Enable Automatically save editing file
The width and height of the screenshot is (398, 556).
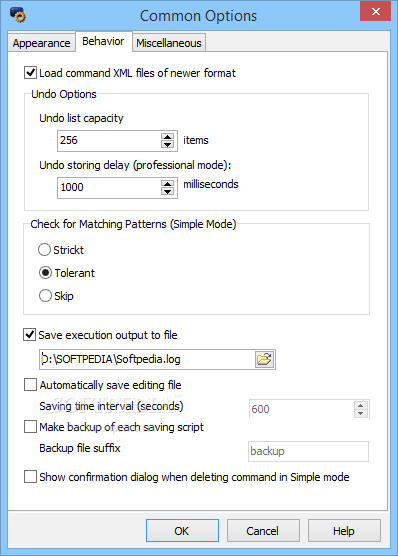pyautogui.click(x=30, y=385)
